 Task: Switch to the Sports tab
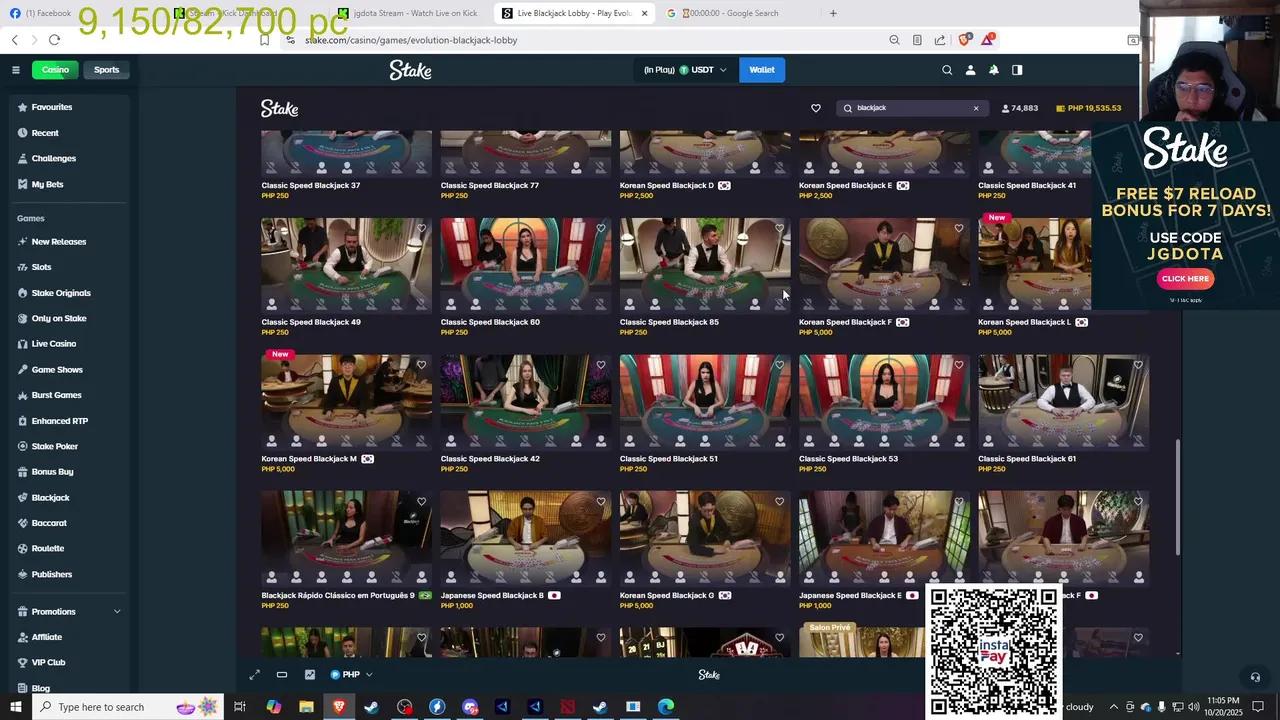point(106,70)
